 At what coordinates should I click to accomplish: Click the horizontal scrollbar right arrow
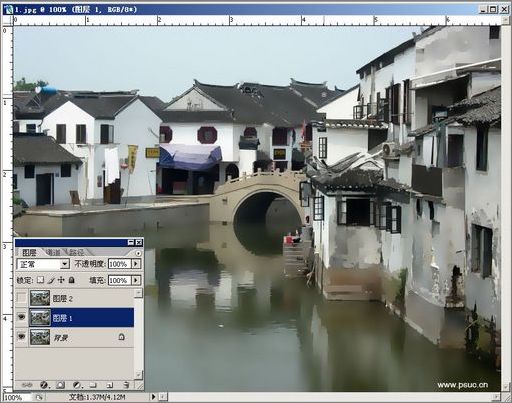tap(496, 397)
